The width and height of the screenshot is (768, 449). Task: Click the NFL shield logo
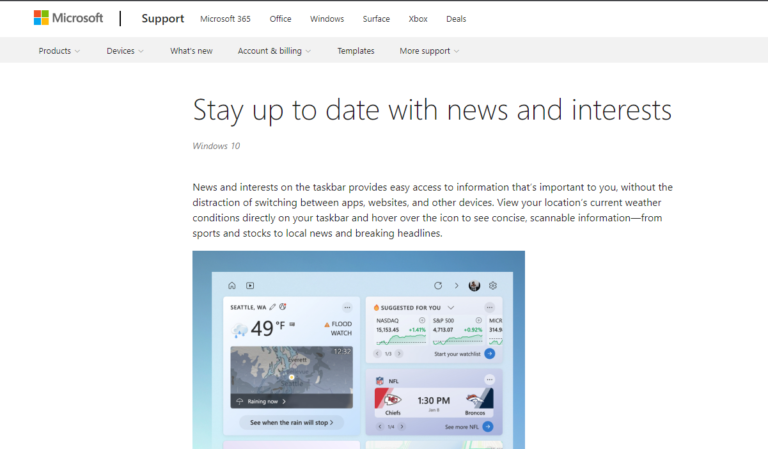click(x=380, y=380)
